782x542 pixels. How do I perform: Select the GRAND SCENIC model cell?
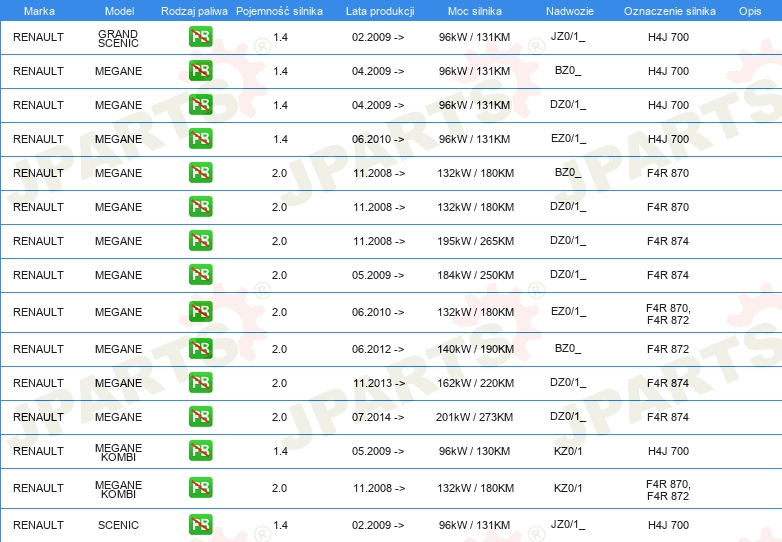pos(118,38)
